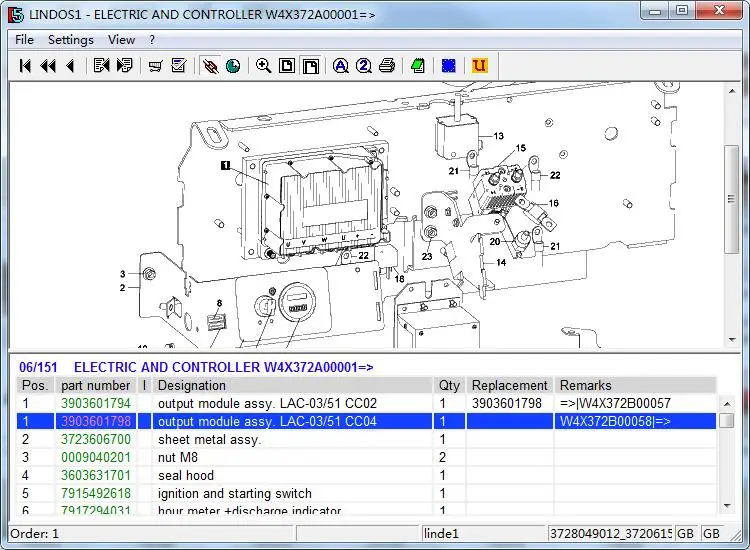The image size is (750, 550).
Task: Select 'seal hood' designation row
Action: point(186,475)
